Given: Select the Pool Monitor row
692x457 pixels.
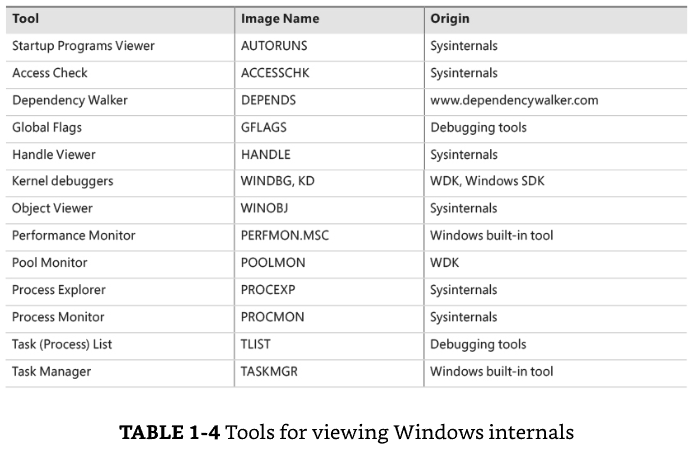Looking at the screenshot, I should tap(346, 265).
